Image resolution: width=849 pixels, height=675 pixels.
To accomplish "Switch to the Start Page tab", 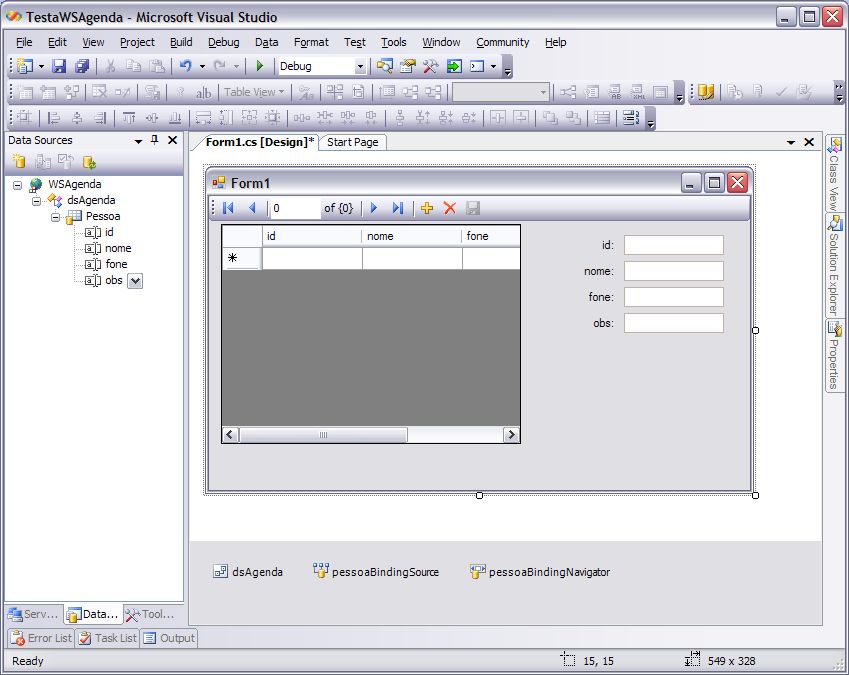I will (x=352, y=142).
